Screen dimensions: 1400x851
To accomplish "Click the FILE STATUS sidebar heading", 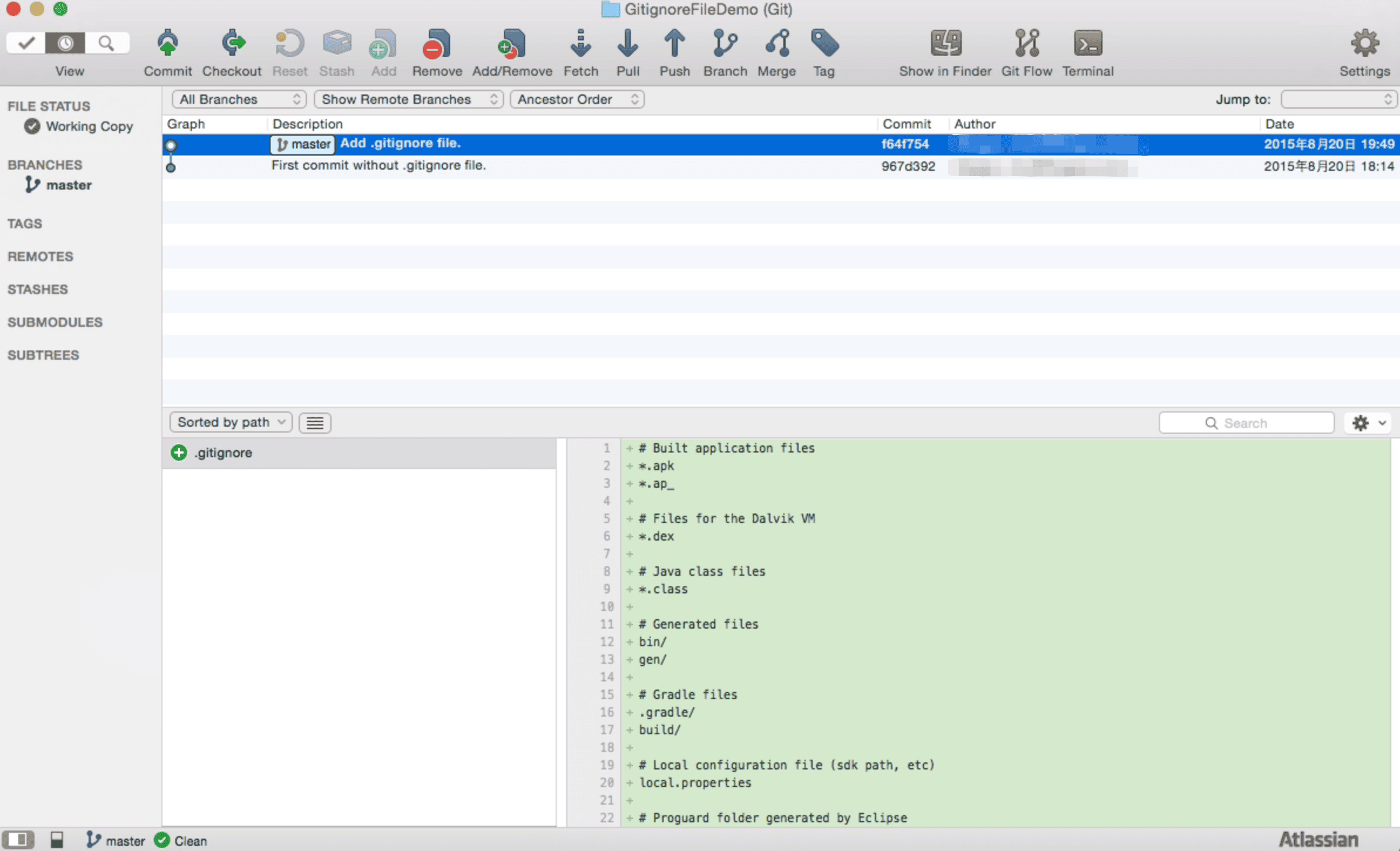I will pyautogui.click(x=49, y=106).
